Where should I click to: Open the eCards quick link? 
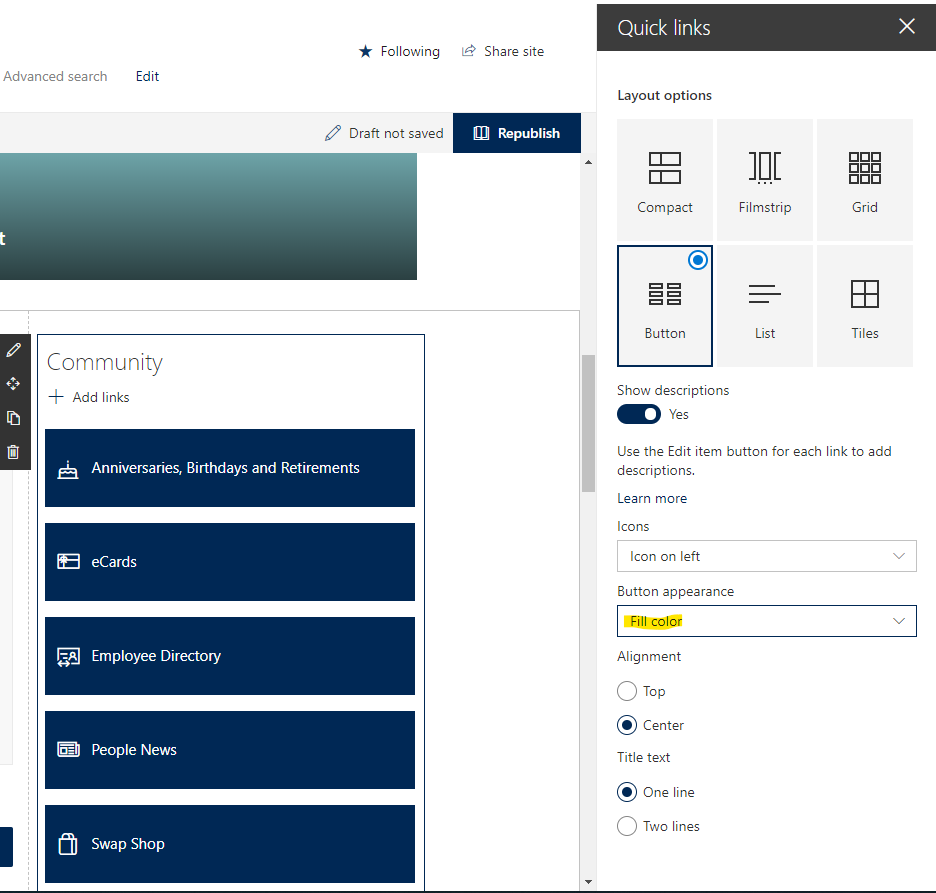(230, 562)
